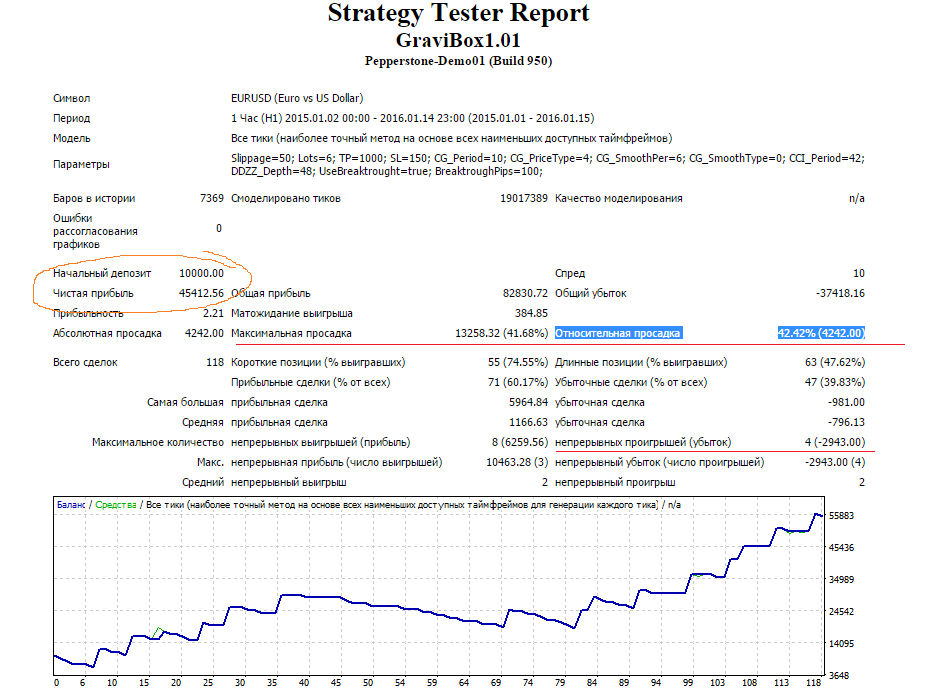The width and height of the screenshot is (945, 695).
Task: Select consecutive wins value '8 (6259.56)'
Action: click(x=520, y=442)
